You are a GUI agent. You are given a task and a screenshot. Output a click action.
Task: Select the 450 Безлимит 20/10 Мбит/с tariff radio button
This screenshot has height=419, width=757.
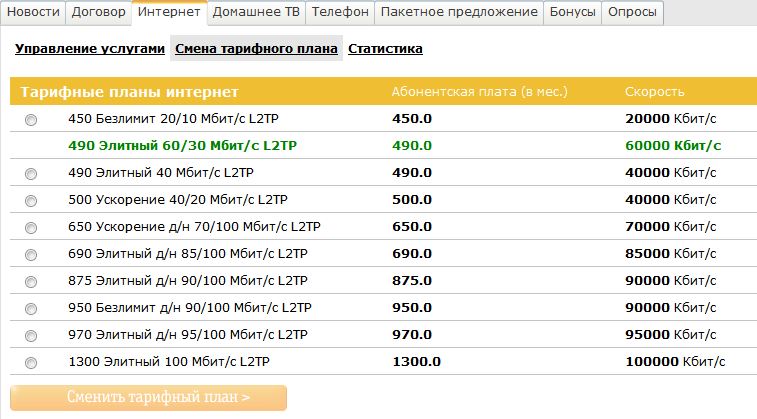tap(31, 119)
